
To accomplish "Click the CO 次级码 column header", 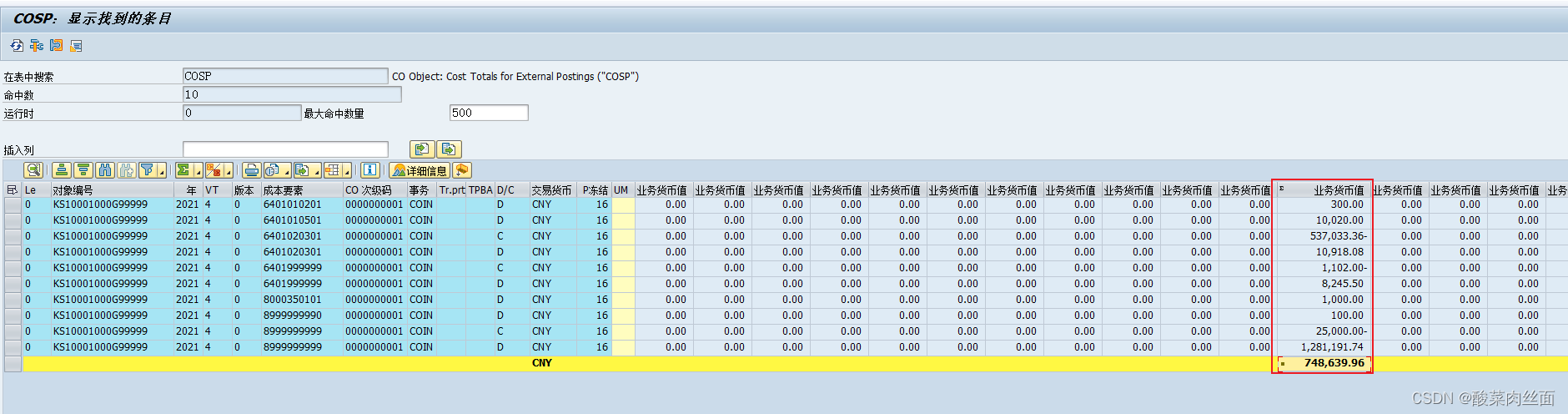I will pyautogui.click(x=374, y=190).
